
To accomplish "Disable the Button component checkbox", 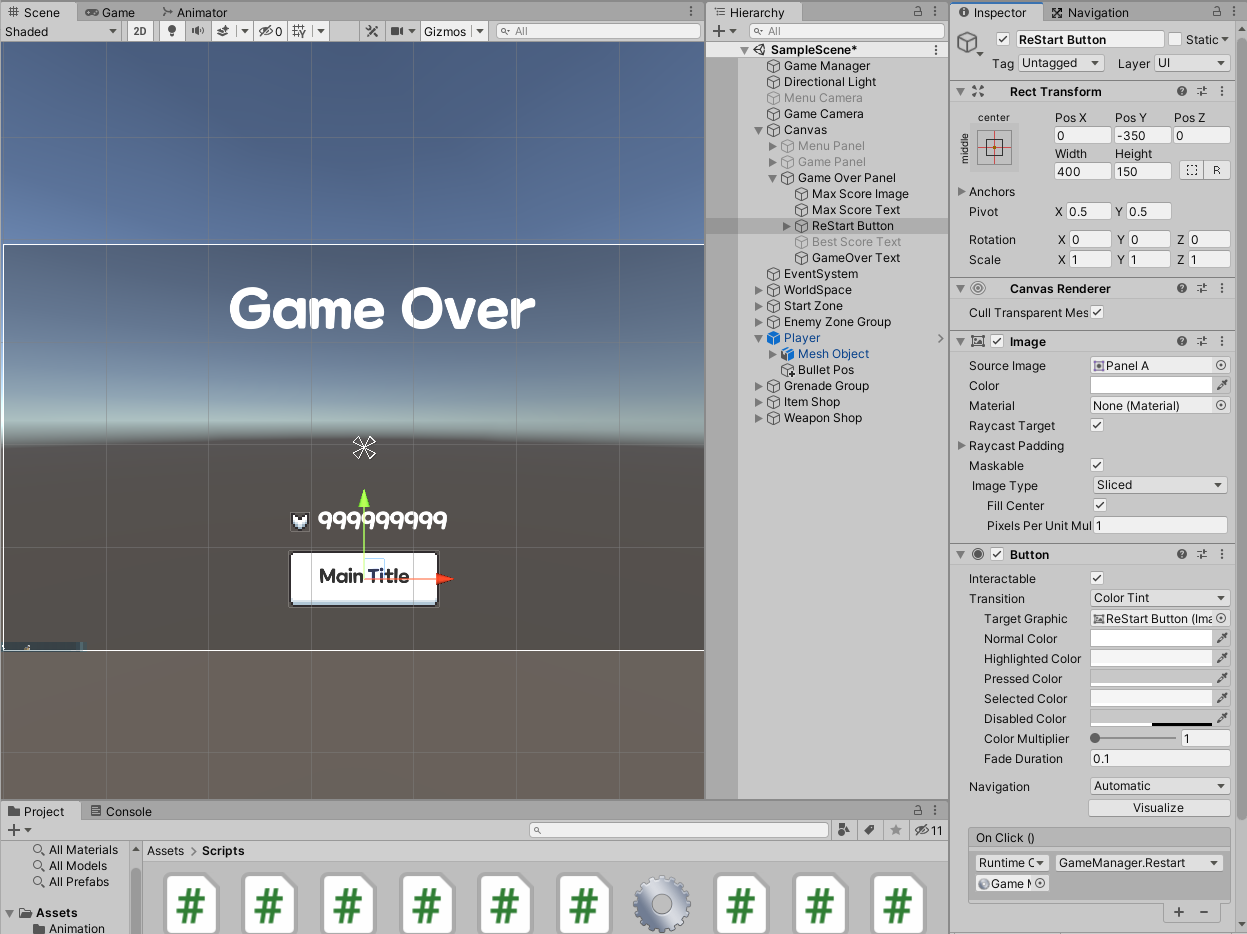I will point(997,554).
